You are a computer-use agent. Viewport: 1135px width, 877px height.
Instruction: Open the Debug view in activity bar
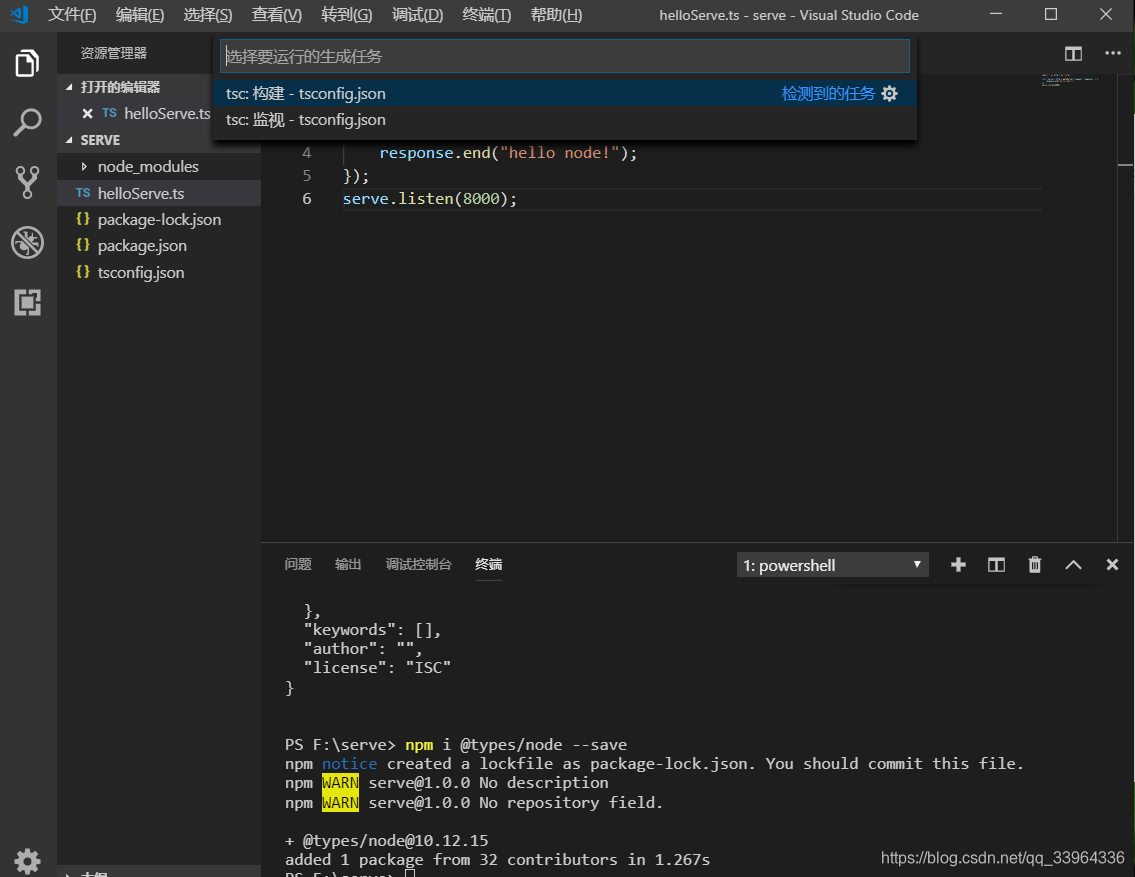click(x=28, y=242)
